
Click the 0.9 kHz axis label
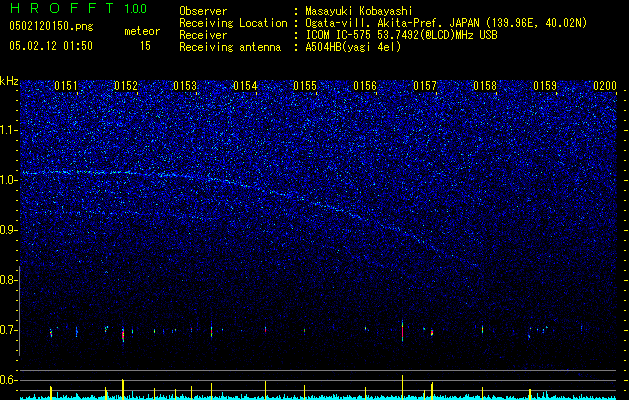pyautogui.click(x=8, y=230)
